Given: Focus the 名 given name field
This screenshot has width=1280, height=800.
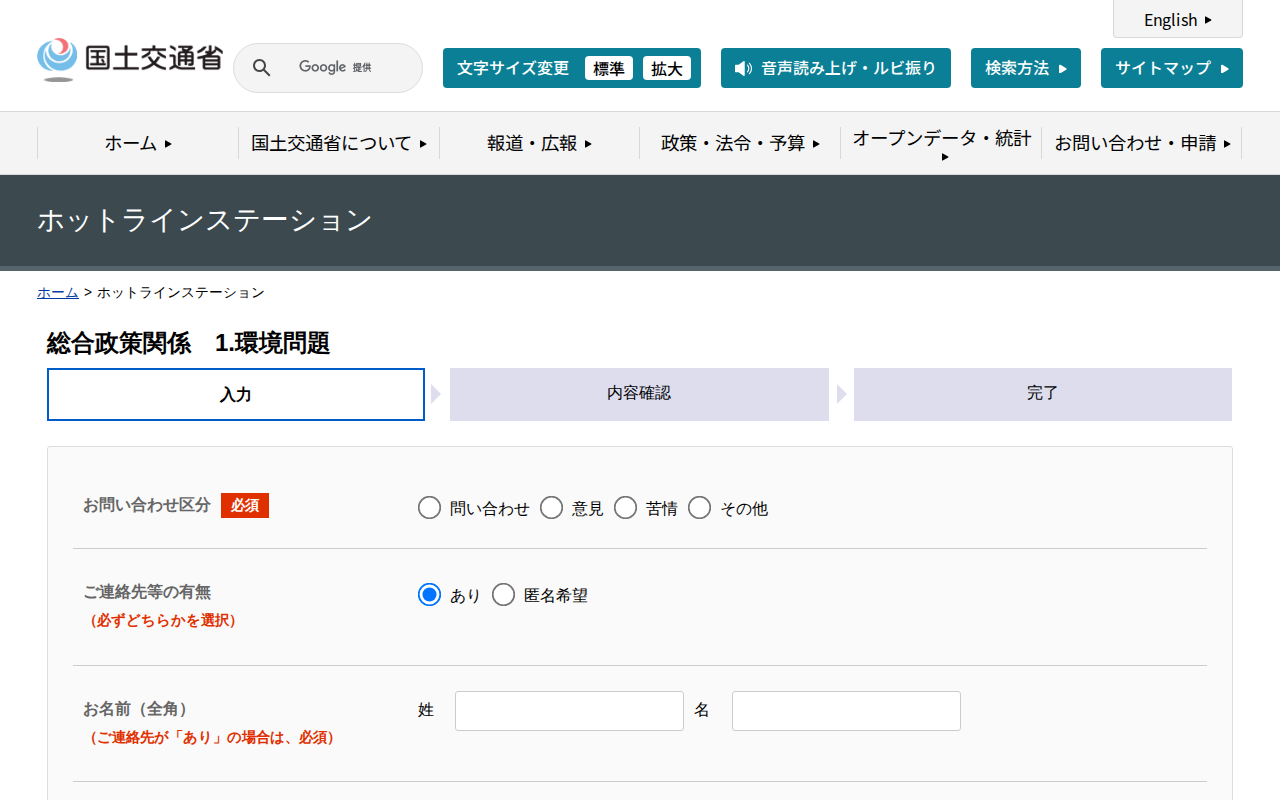Looking at the screenshot, I should 846,711.
